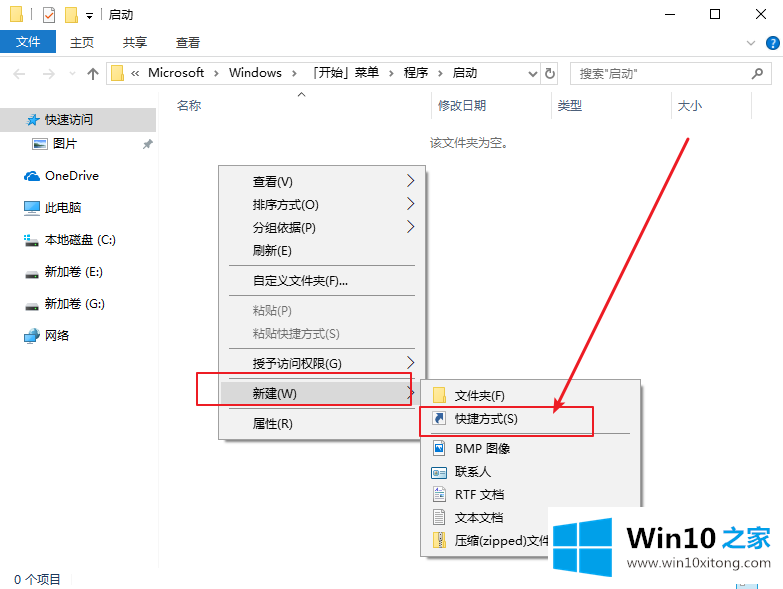Open 本地磁盘 (C:) drive
Image resolution: width=783 pixels, height=589 pixels.
[x=80, y=239]
